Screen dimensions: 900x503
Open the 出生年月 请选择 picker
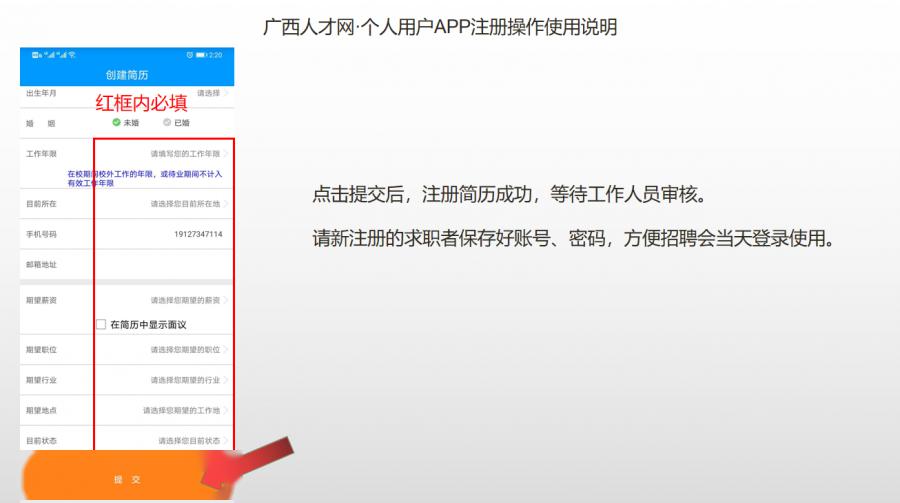(x=212, y=93)
